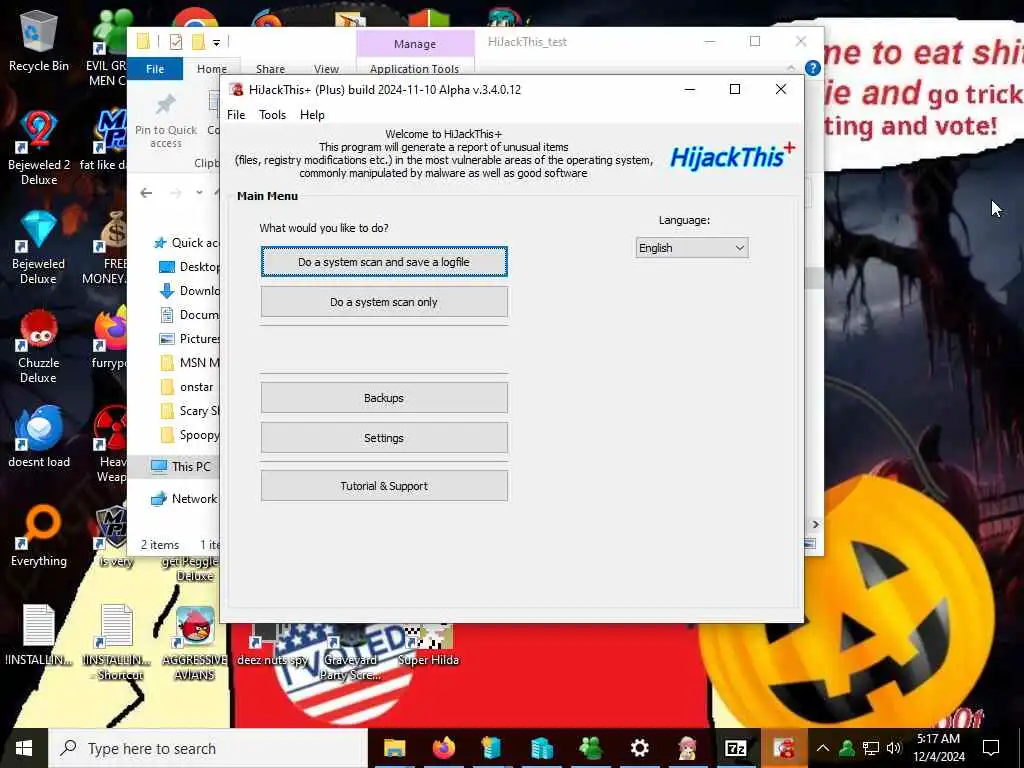Open the HiJackThis File menu
The height and width of the screenshot is (768, 1024).
(236, 115)
